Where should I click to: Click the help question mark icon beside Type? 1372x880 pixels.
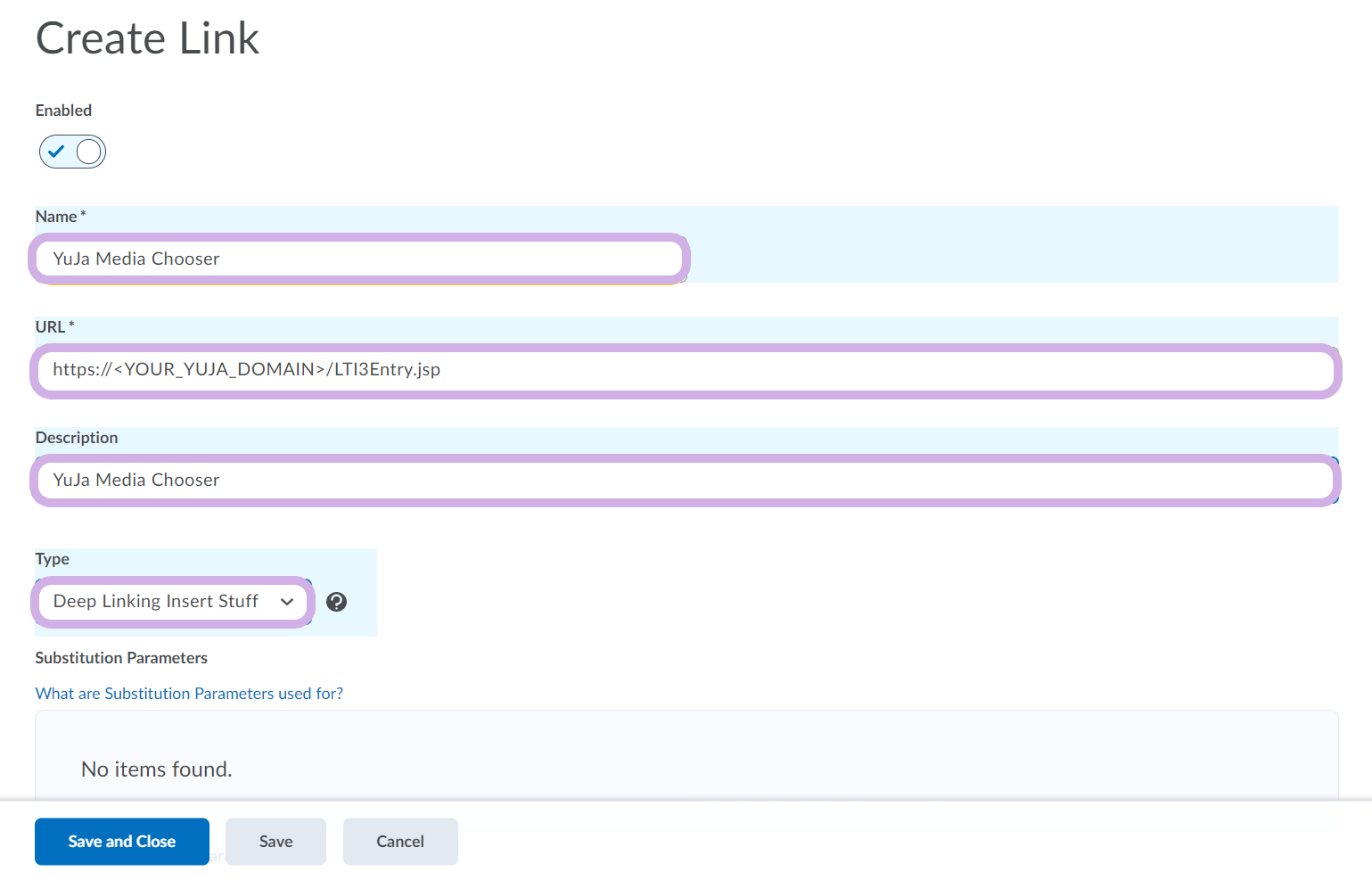pos(336,602)
